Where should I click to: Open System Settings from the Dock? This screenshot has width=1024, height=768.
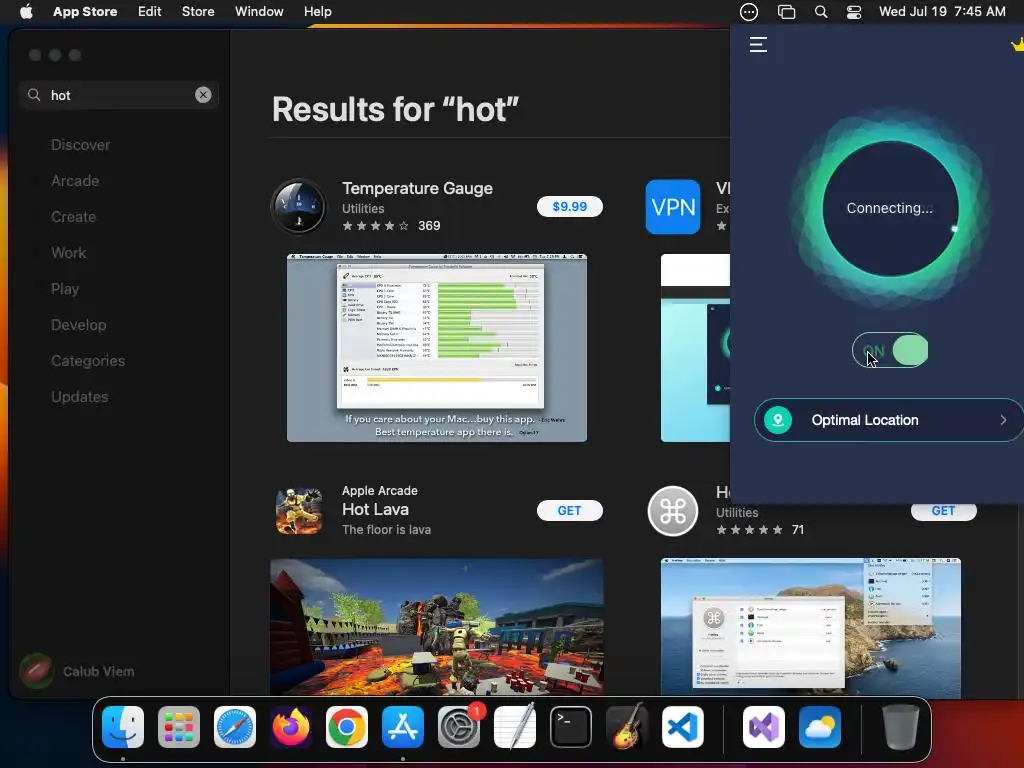(459, 727)
